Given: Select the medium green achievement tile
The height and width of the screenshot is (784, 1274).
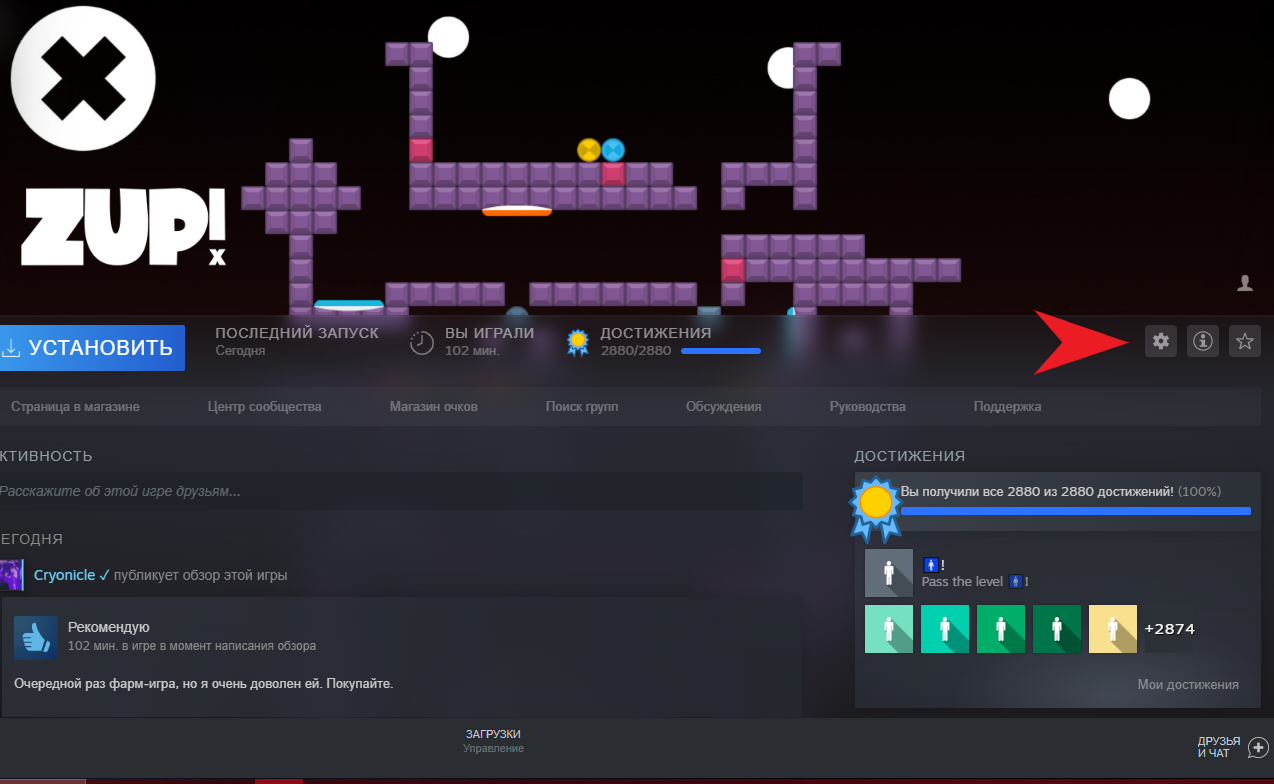Looking at the screenshot, I should 1001,629.
